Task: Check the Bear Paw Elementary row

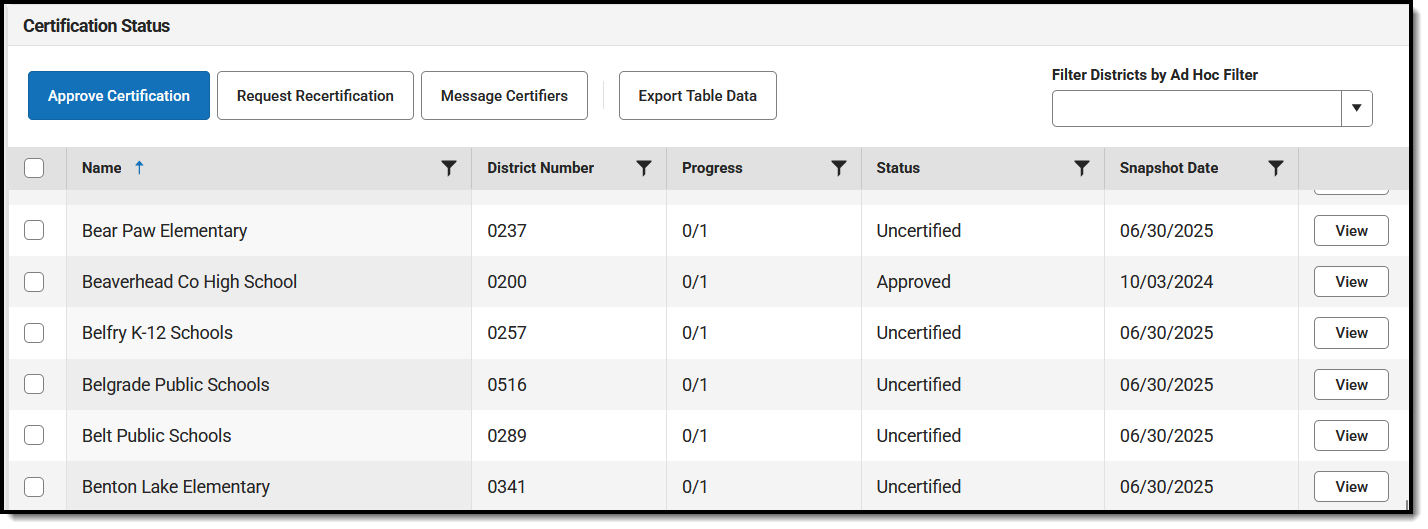Action: coord(34,230)
